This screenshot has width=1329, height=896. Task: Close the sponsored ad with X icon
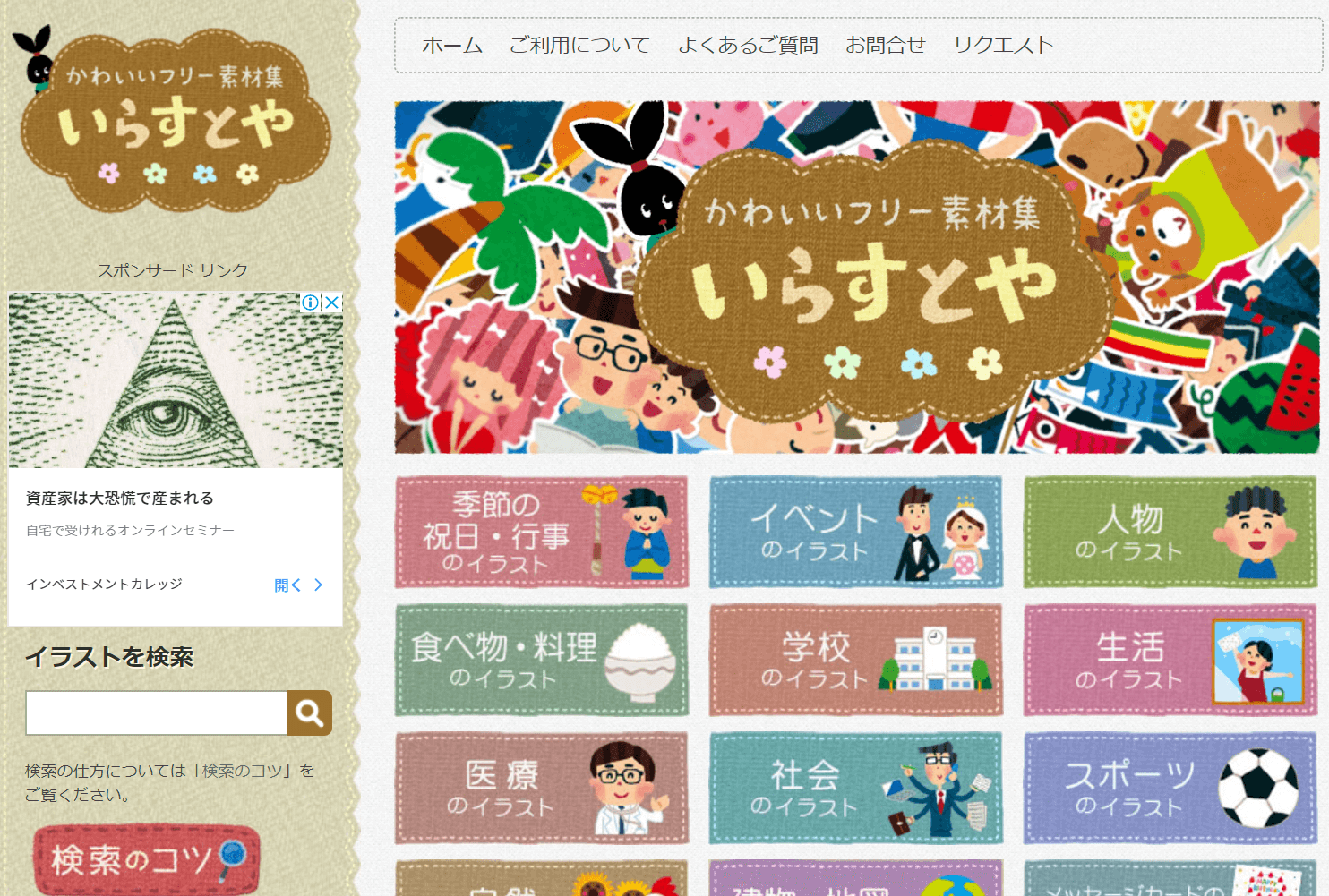[332, 303]
